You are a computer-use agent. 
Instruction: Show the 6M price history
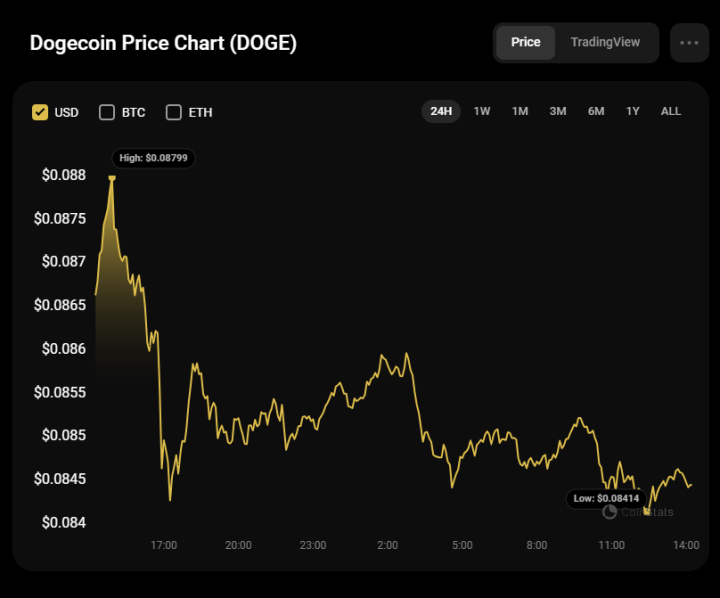click(596, 111)
